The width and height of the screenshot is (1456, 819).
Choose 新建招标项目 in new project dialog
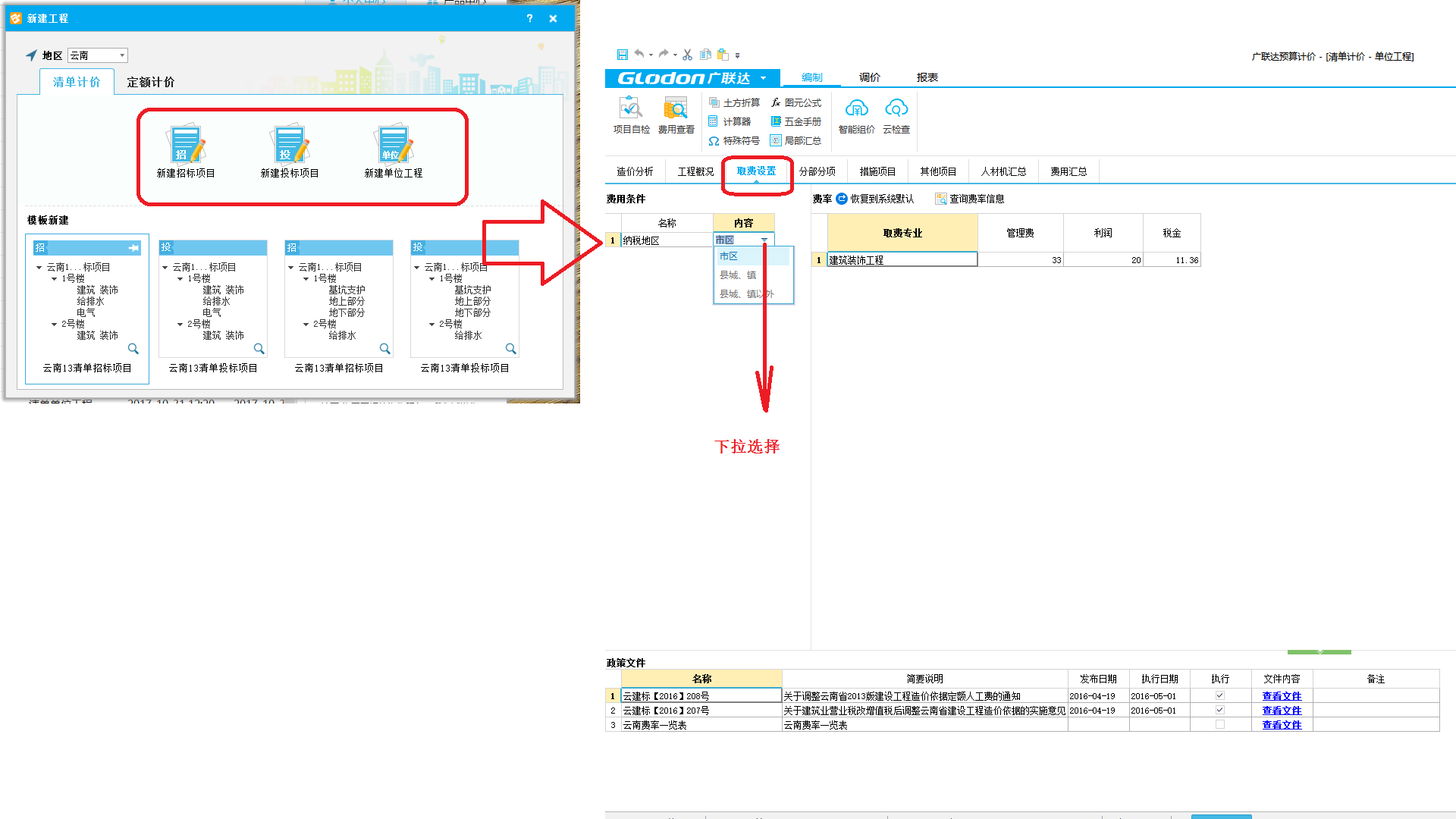click(x=186, y=152)
